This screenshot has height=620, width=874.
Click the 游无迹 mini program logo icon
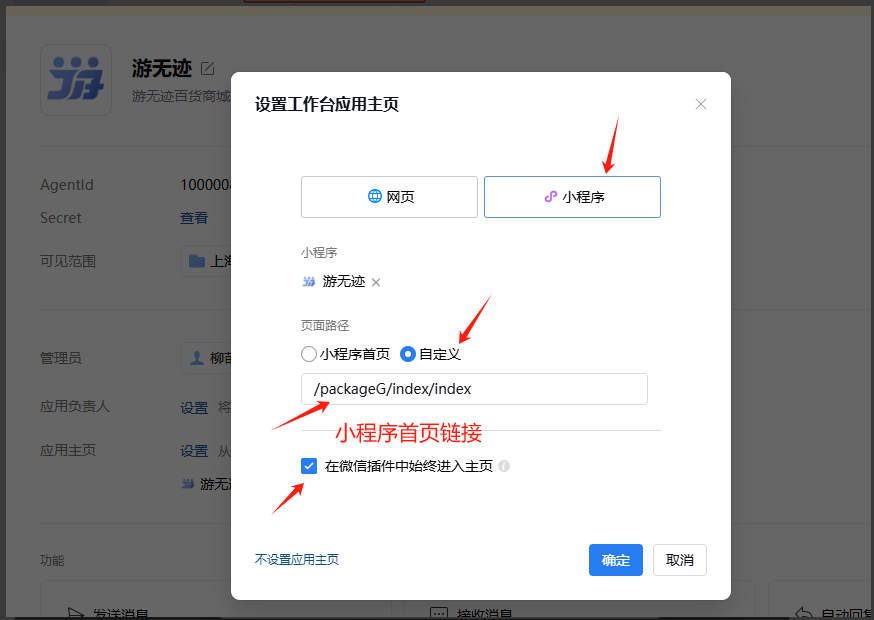(x=309, y=282)
